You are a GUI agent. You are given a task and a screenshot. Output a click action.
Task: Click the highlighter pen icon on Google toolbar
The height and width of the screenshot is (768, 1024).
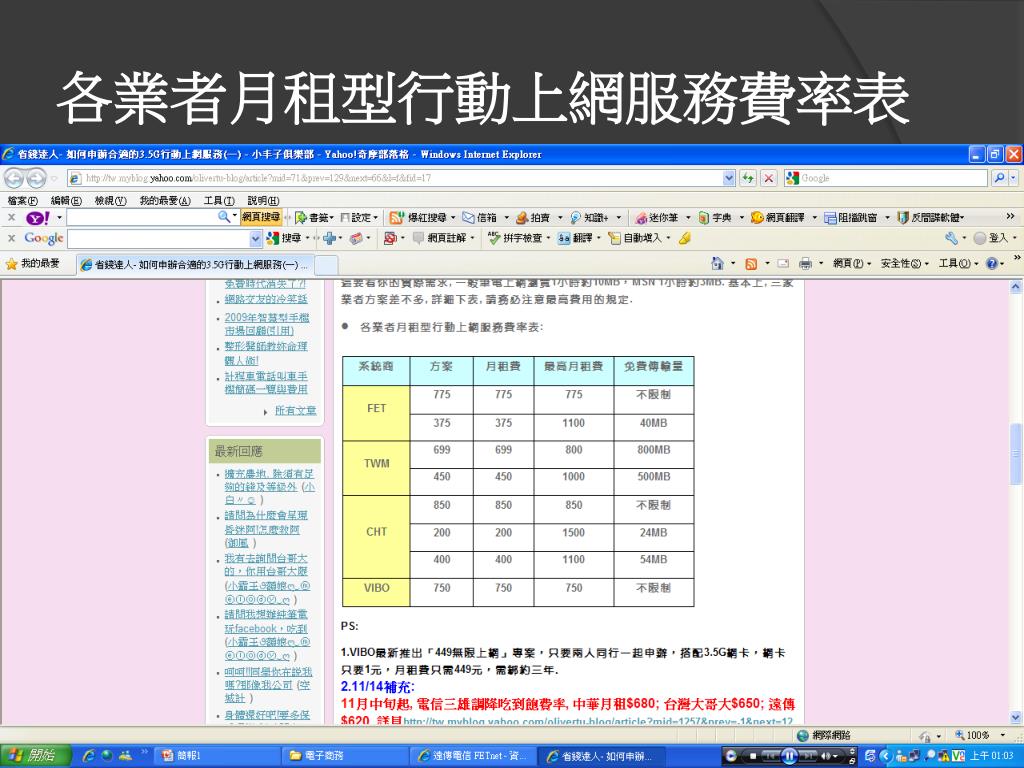[x=684, y=238]
